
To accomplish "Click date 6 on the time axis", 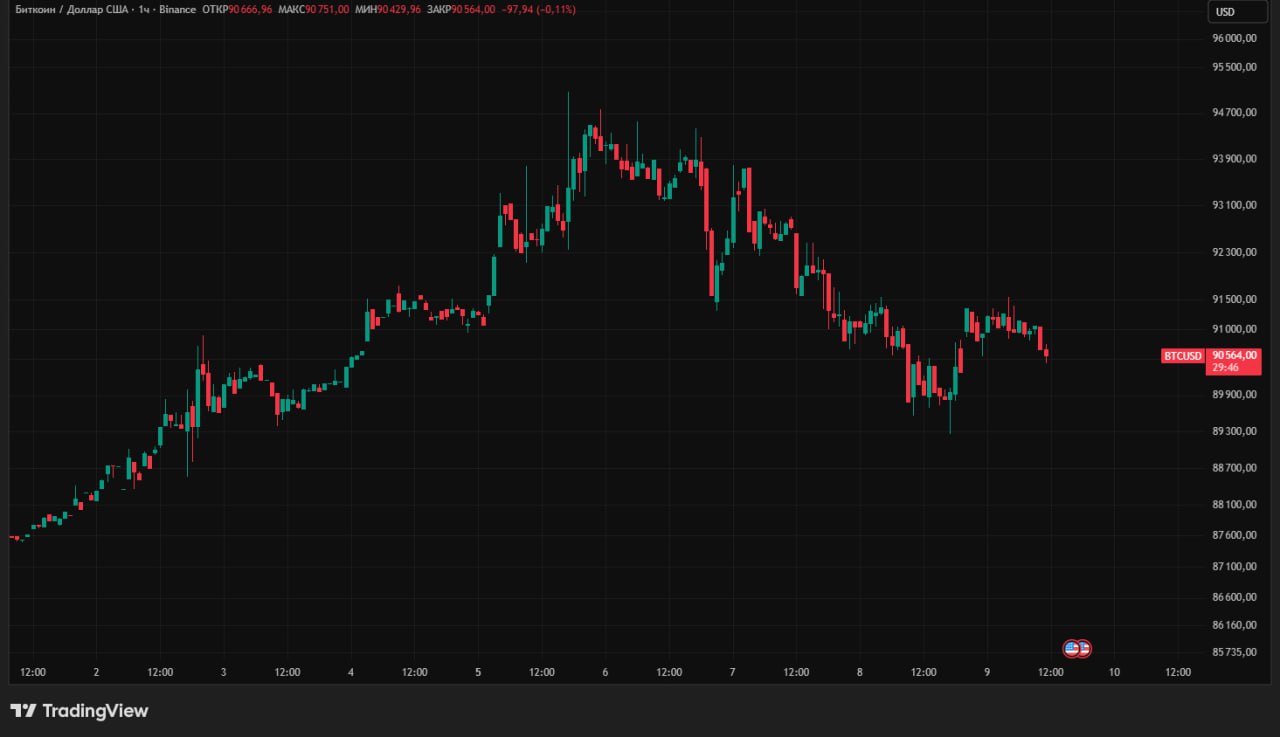I will [x=605, y=672].
